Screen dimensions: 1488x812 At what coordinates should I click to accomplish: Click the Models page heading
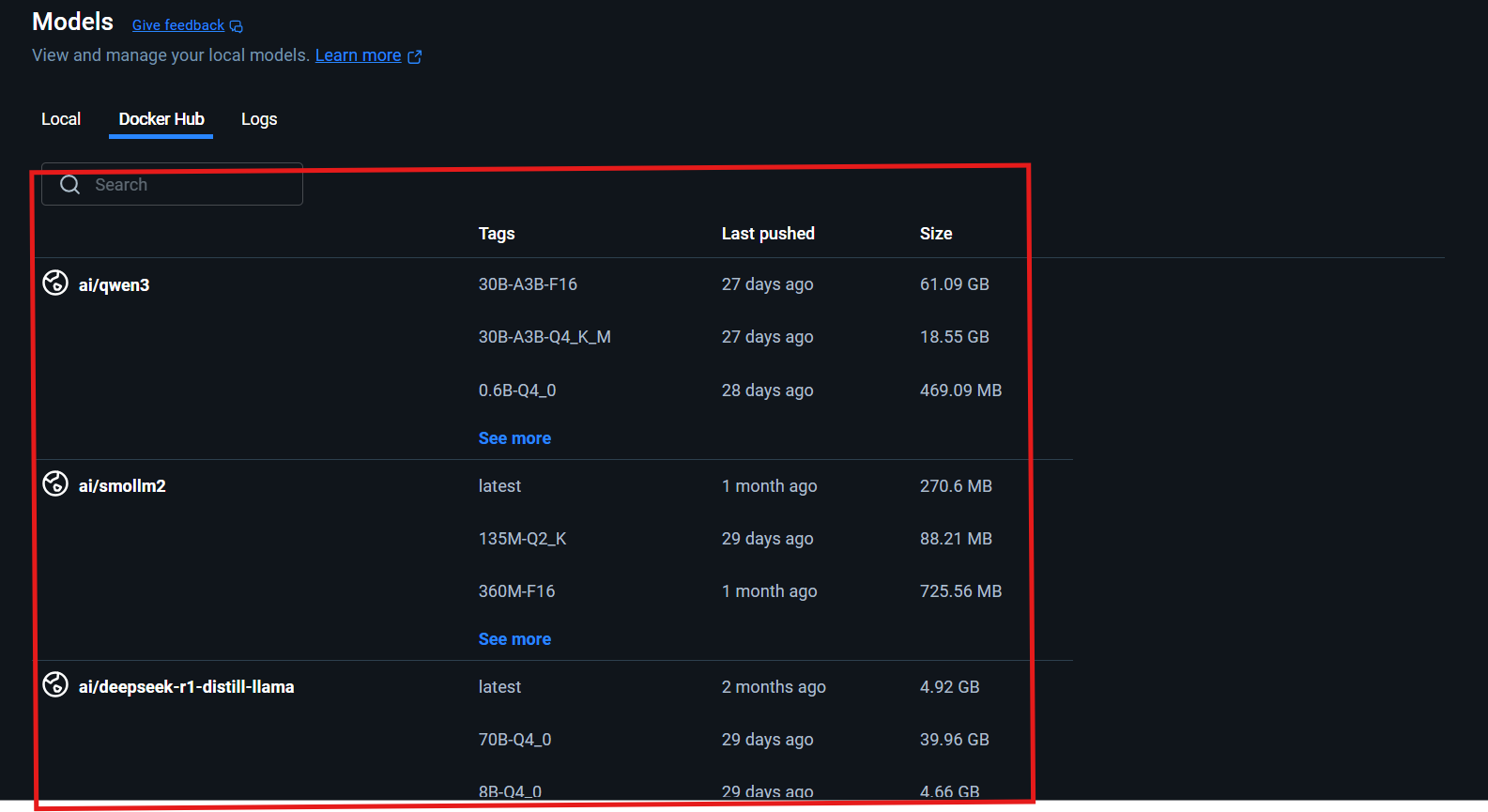72,22
